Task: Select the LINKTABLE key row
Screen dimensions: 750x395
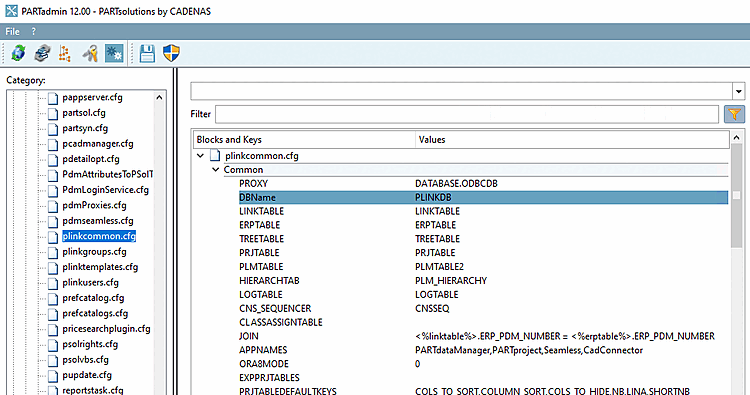Action: [x=483, y=211]
